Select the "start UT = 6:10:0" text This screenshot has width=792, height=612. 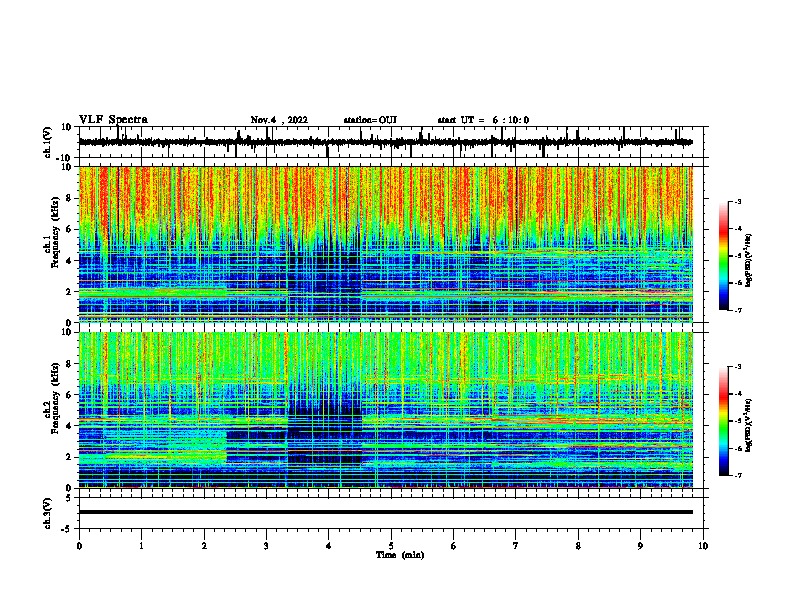tap(483, 120)
